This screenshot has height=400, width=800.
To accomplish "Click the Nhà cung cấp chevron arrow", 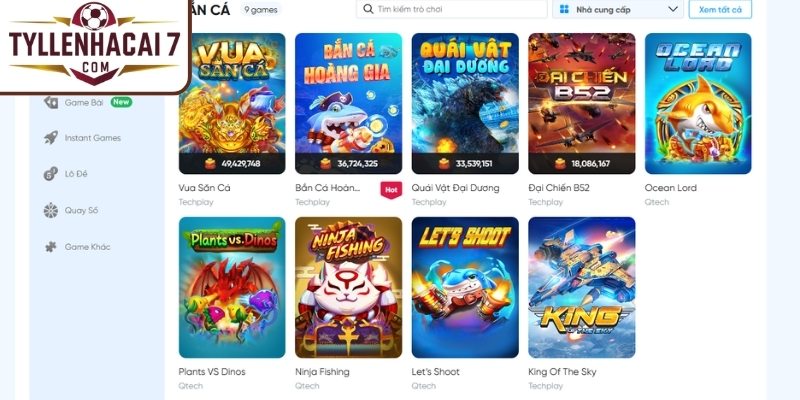I will pyautogui.click(x=673, y=9).
